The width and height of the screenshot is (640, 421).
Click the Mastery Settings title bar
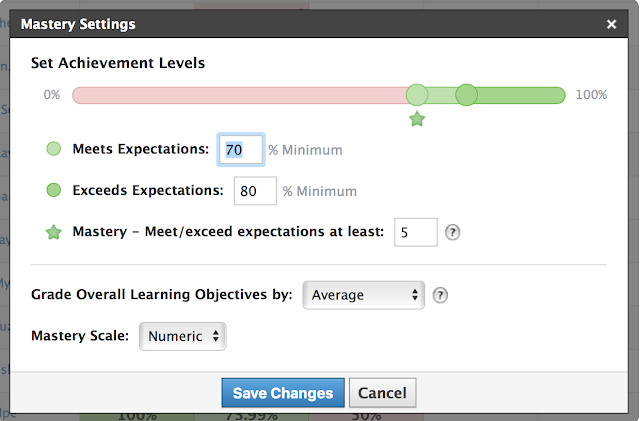300,23
